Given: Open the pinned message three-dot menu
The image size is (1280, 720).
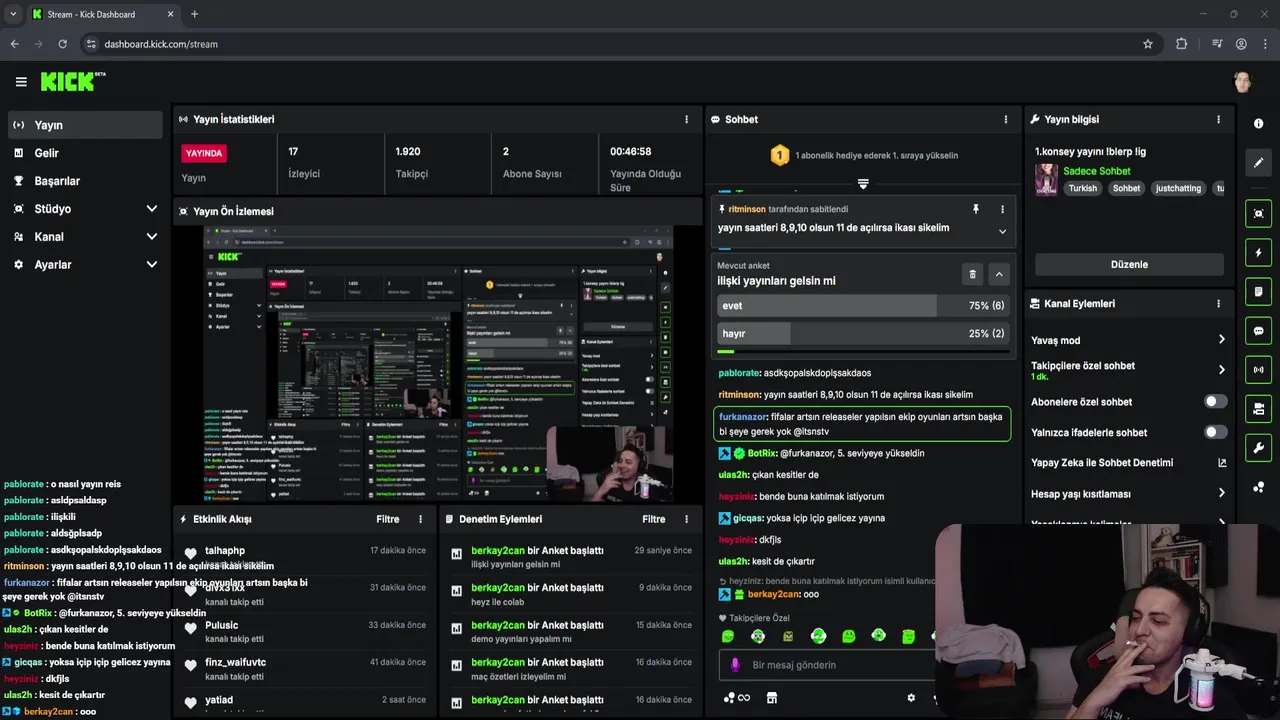Looking at the screenshot, I should click(x=1002, y=209).
